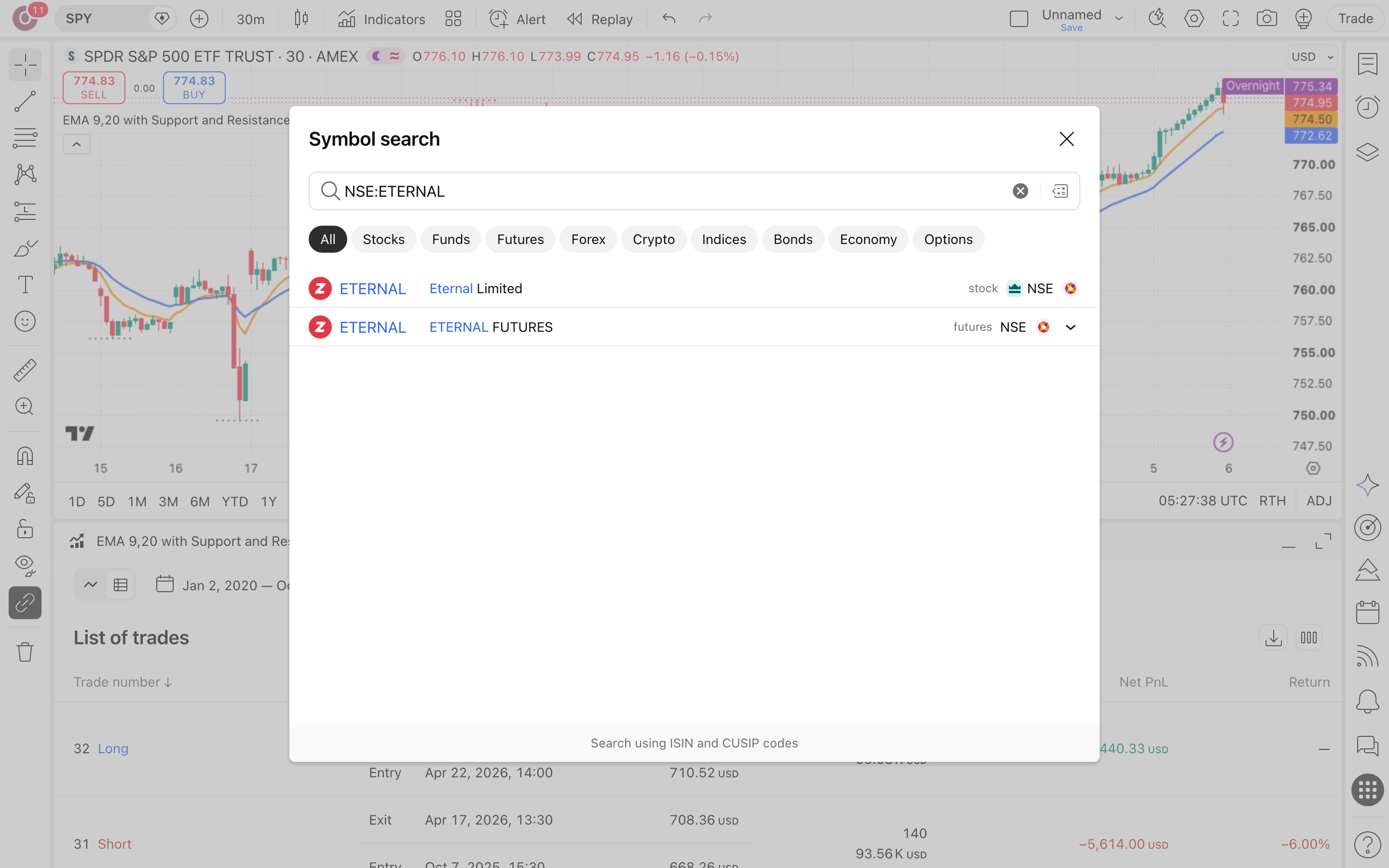
Task: Open the expression builder icon in search box
Action: click(1060, 191)
